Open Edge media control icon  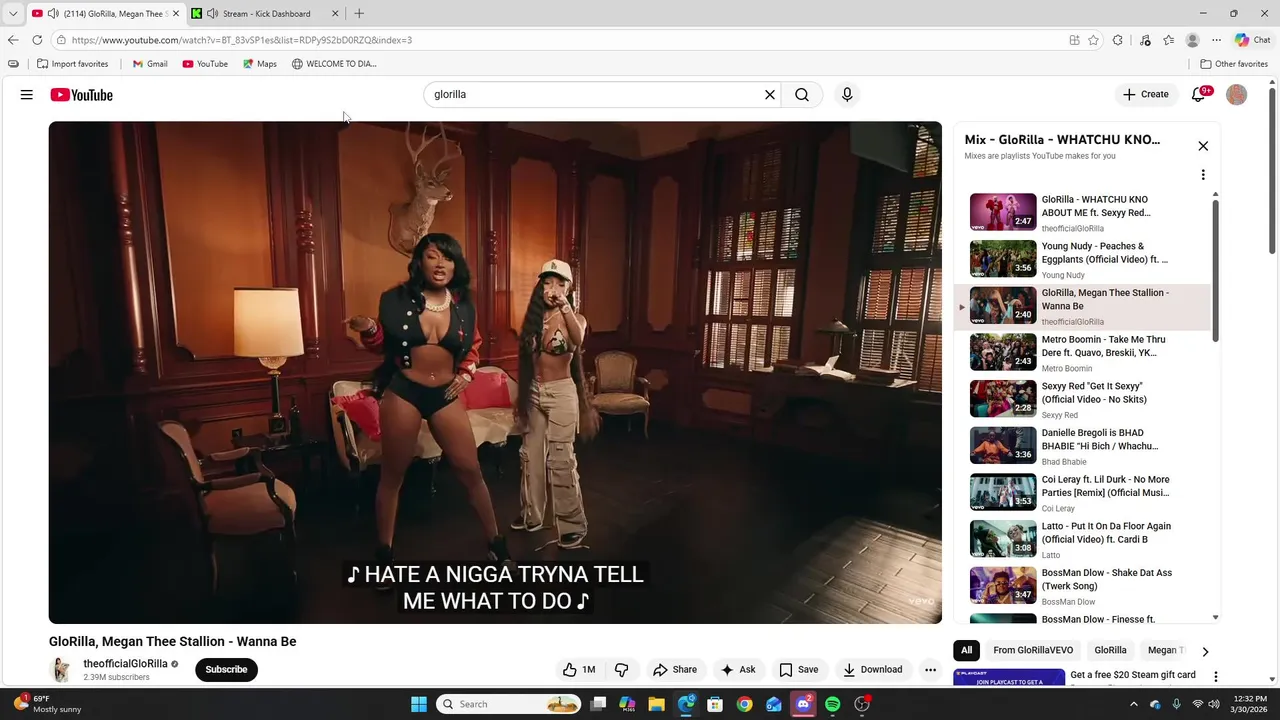pyautogui.click(x=1145, y=40)
